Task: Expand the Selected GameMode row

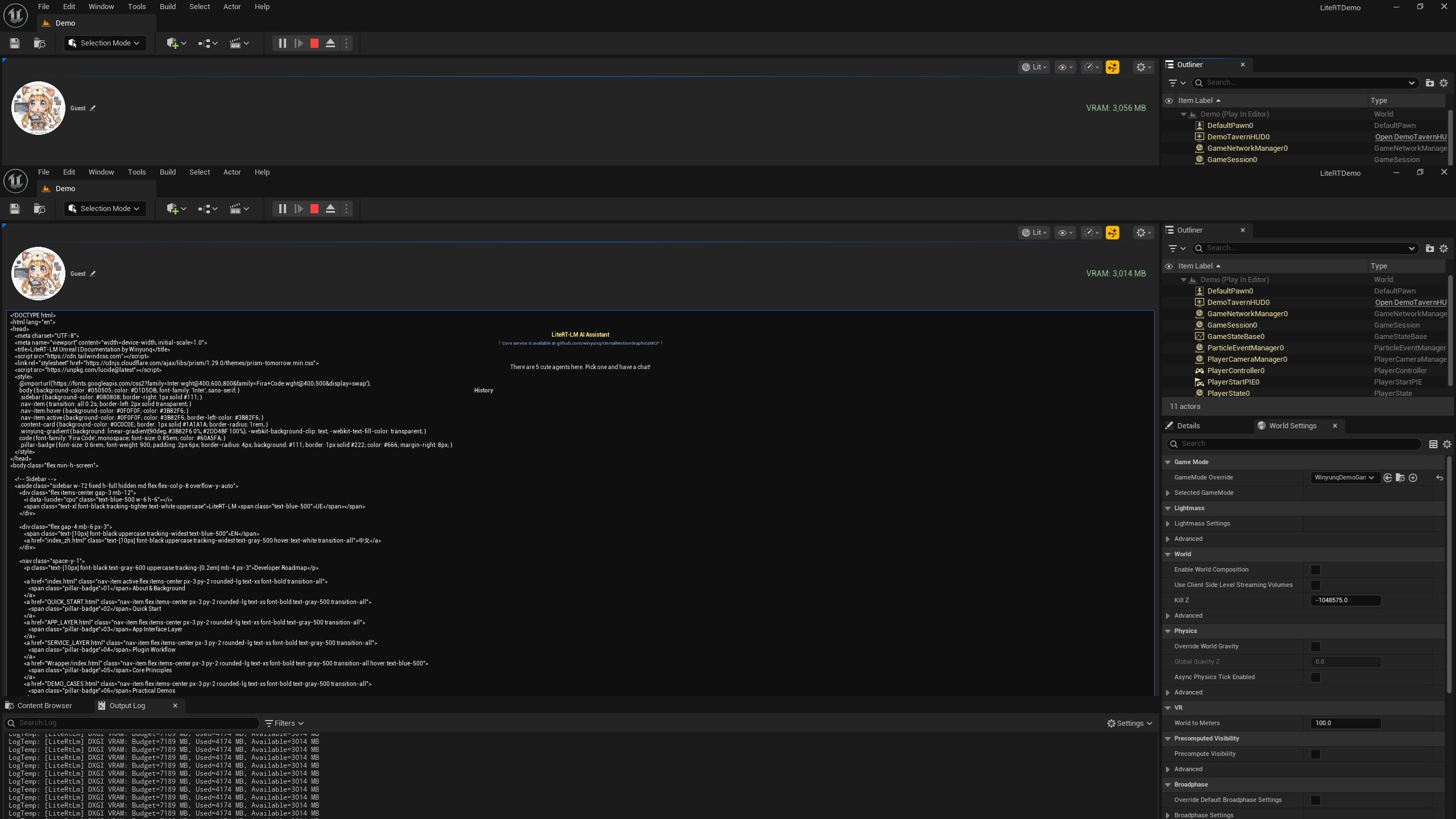Action: coord(1168,493)
